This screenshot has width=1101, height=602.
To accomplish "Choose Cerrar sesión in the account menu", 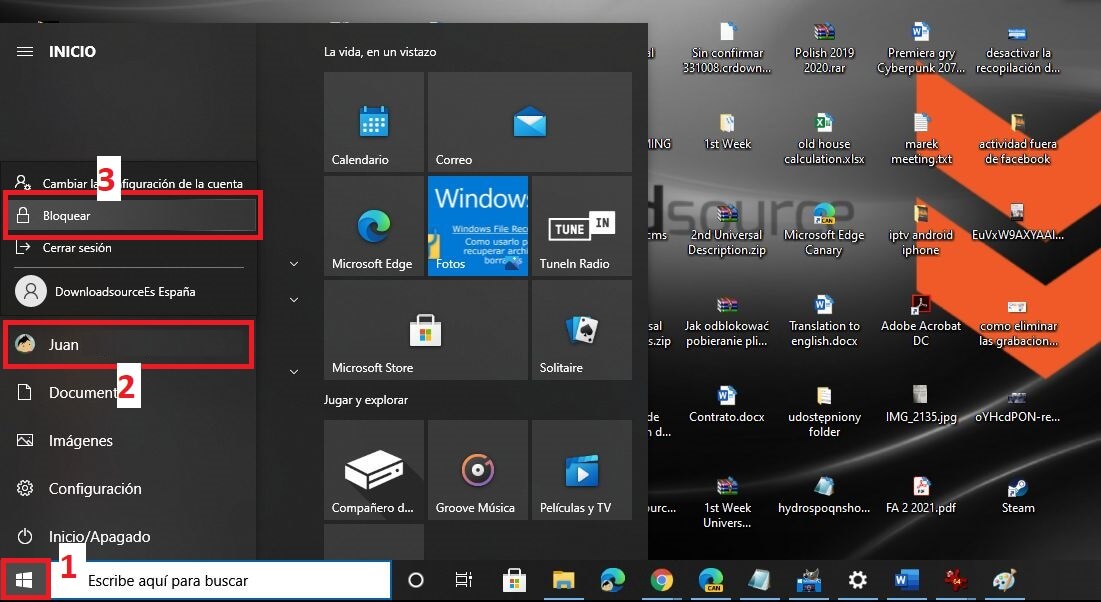I will pyautogui.click(x=129, y=248).
